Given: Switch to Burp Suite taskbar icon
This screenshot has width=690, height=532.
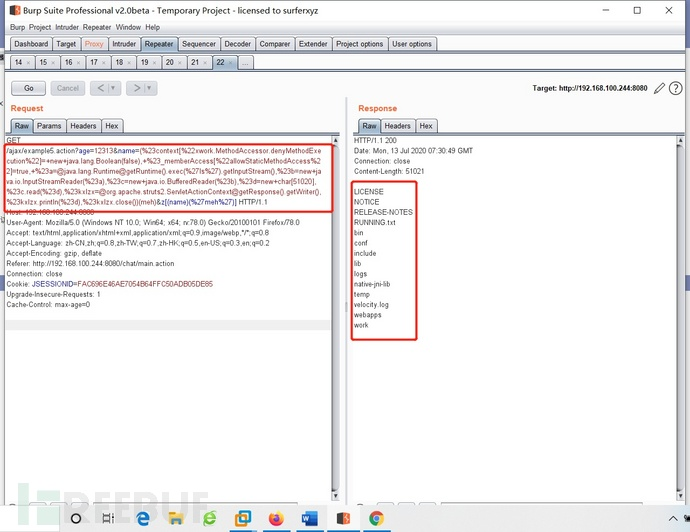Looking at the screenshot, I should [x=343, y=518].
